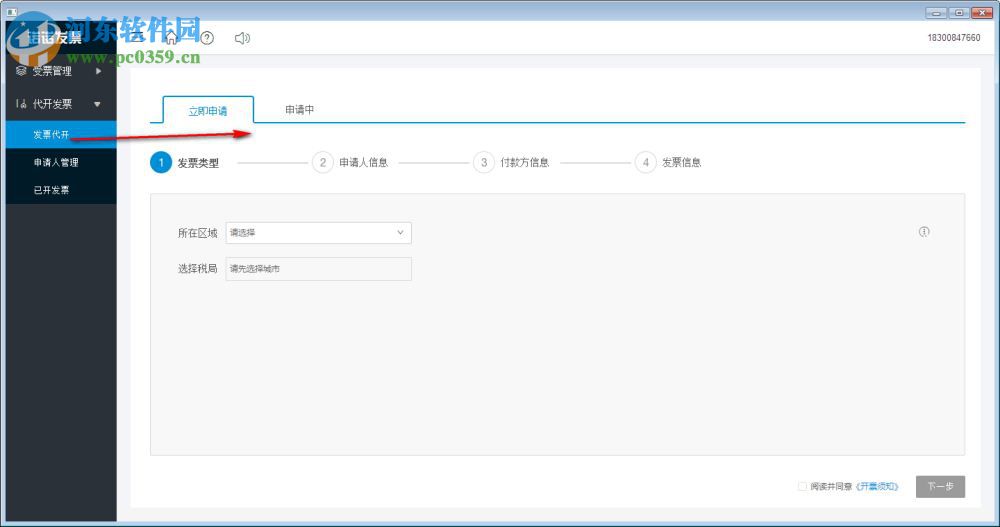Open 已开发票 in the sidebar
This screenshot has height=527, width=1000.
(x=61, y=190)
